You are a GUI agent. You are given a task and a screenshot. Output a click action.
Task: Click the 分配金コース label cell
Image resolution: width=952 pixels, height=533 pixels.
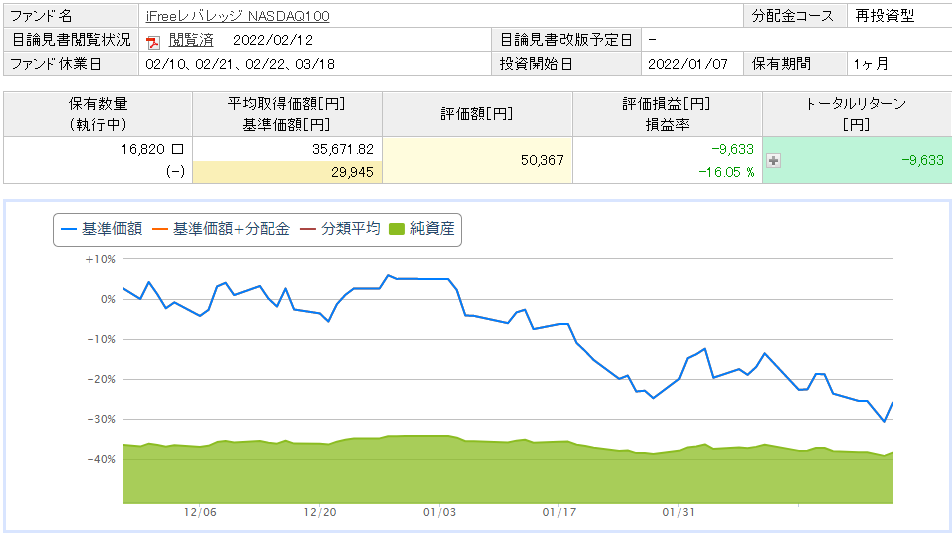795,16
